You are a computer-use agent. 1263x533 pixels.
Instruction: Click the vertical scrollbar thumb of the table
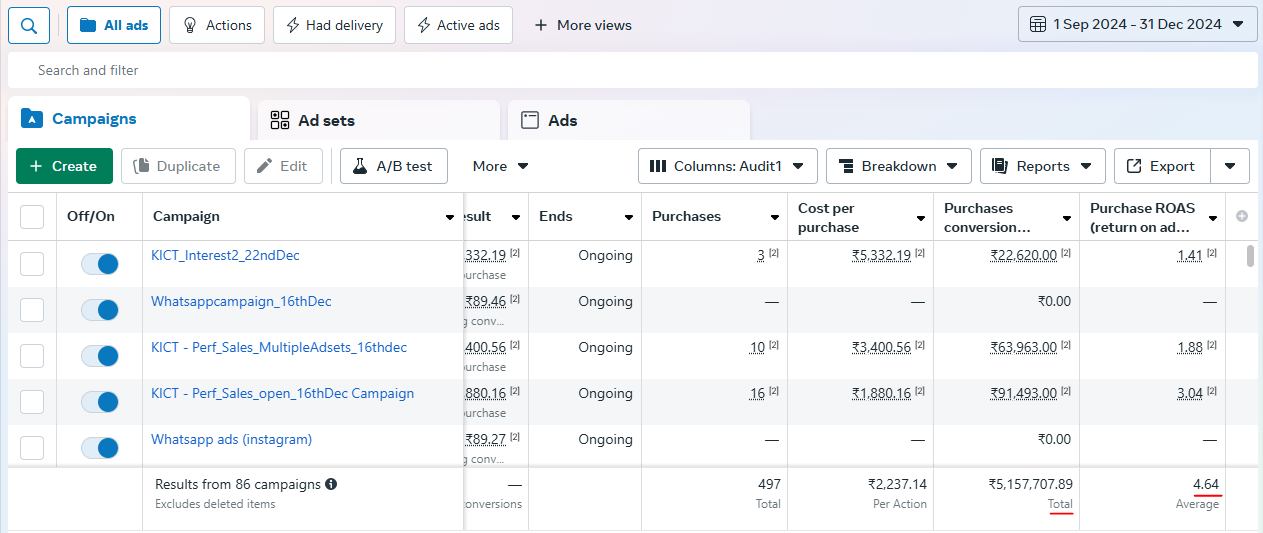tap(1250, 256)
